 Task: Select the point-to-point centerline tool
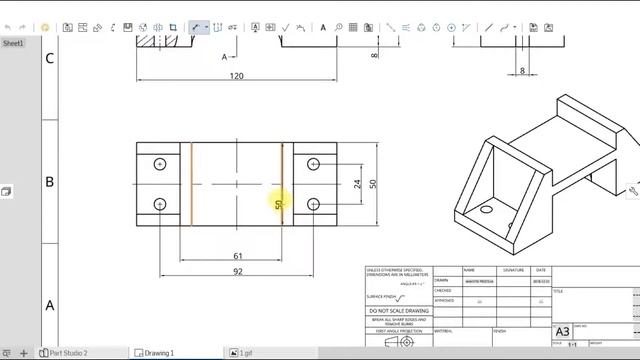[391, 27]
